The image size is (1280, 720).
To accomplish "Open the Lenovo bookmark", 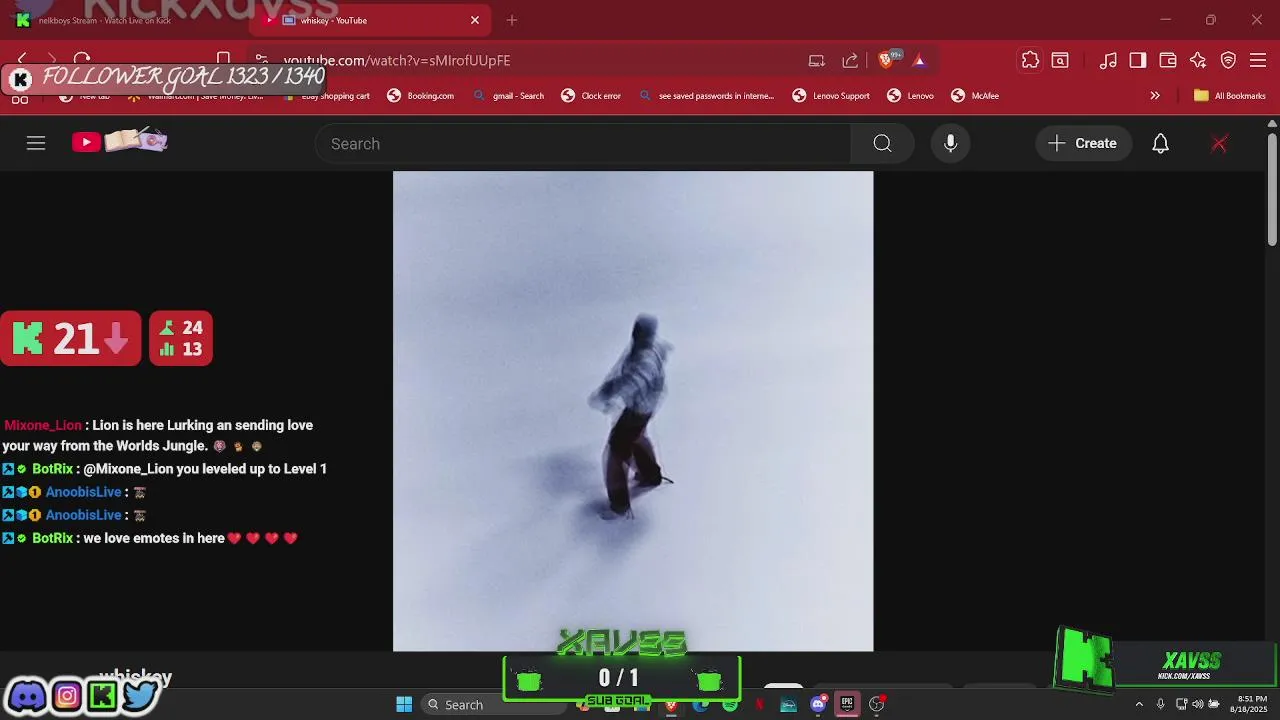I will (x=910, y=96).
